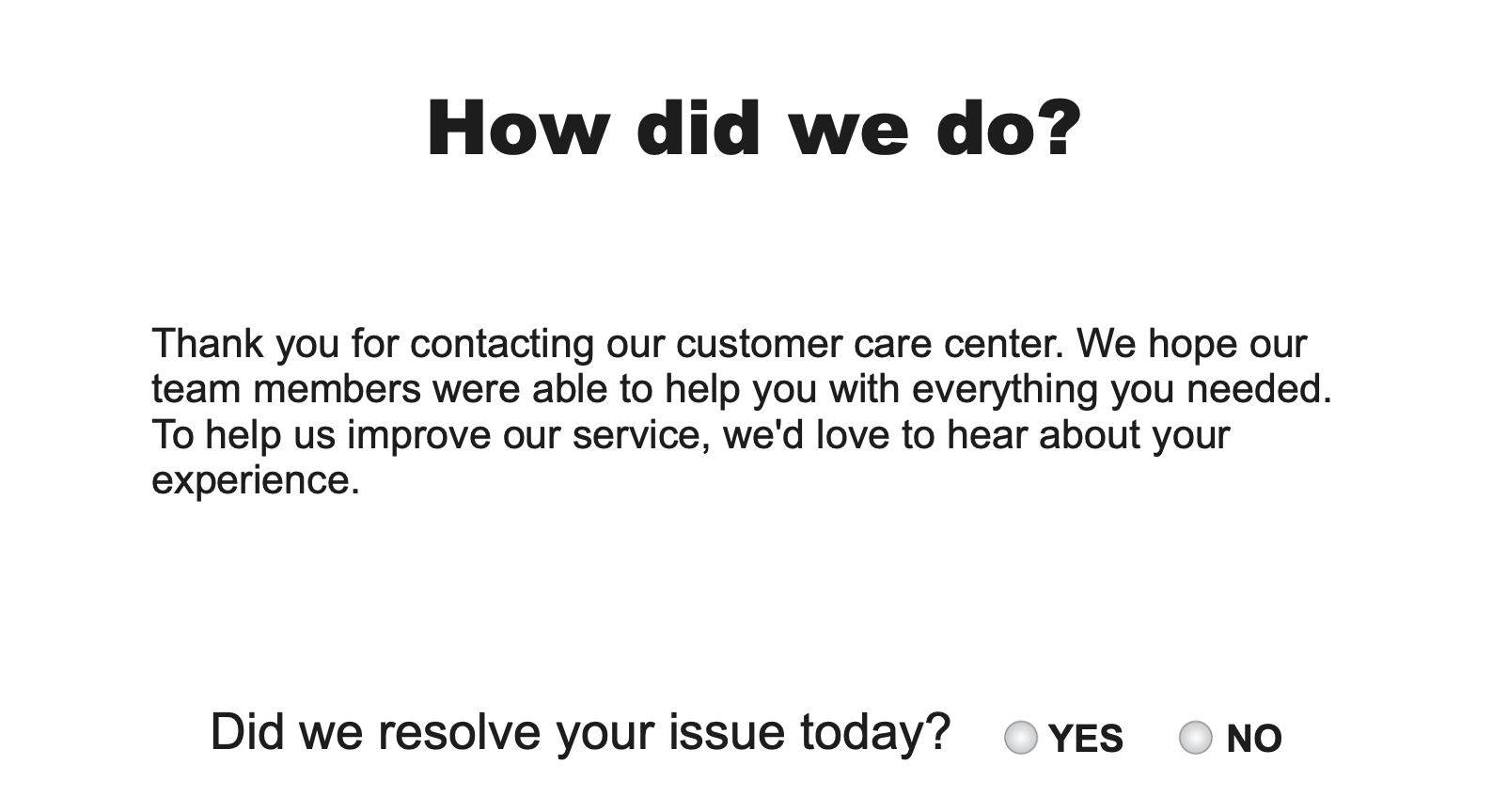Click 'improve our service' in the paragraph
This screenshot has height=812, width=1508.
(x=526, y=435)
